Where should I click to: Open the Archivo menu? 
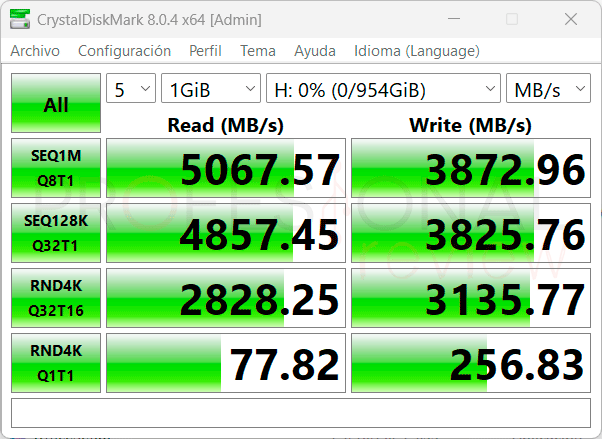coord(35,51)
